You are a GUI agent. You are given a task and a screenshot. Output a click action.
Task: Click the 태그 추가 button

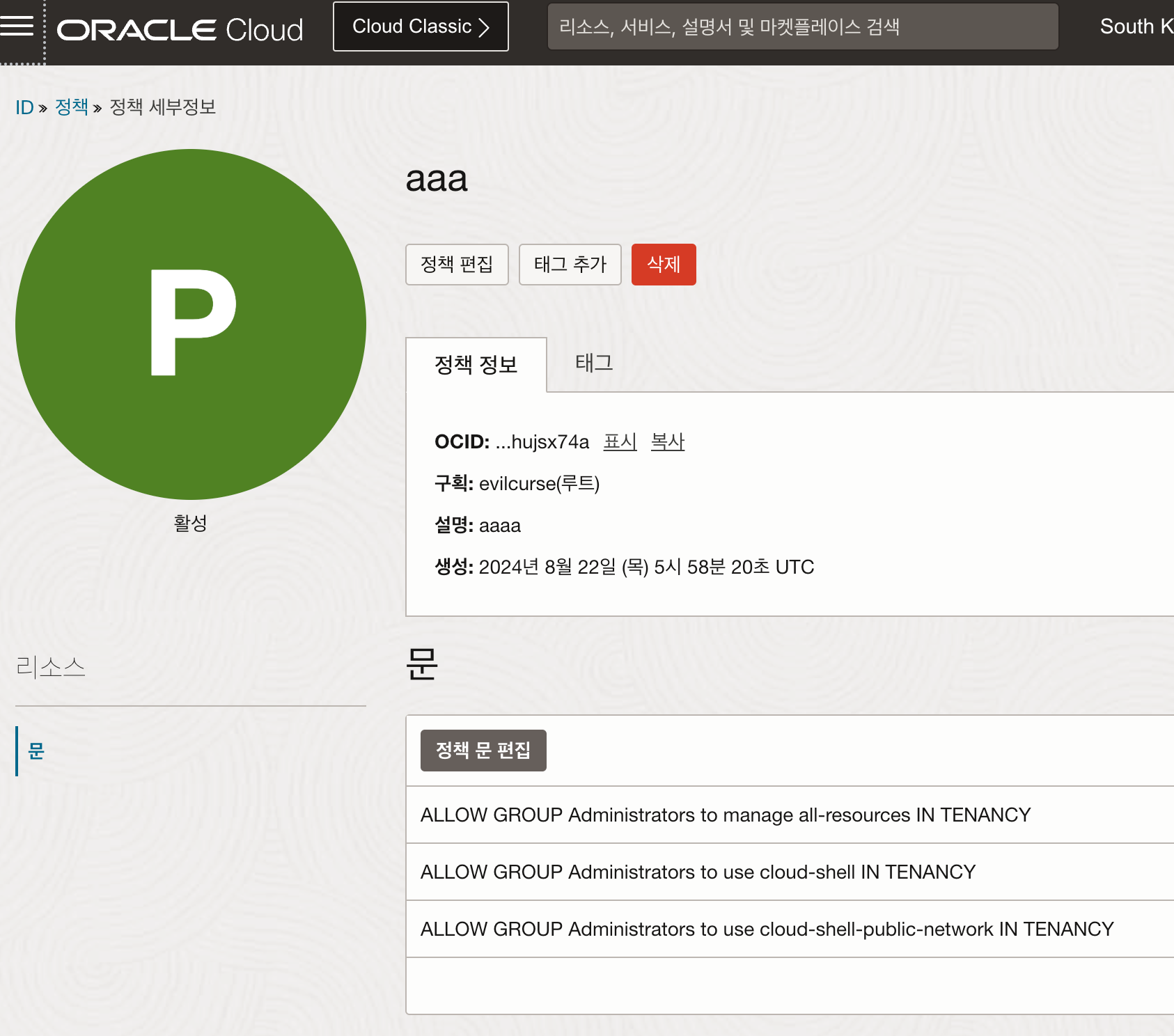coord(570,265)
